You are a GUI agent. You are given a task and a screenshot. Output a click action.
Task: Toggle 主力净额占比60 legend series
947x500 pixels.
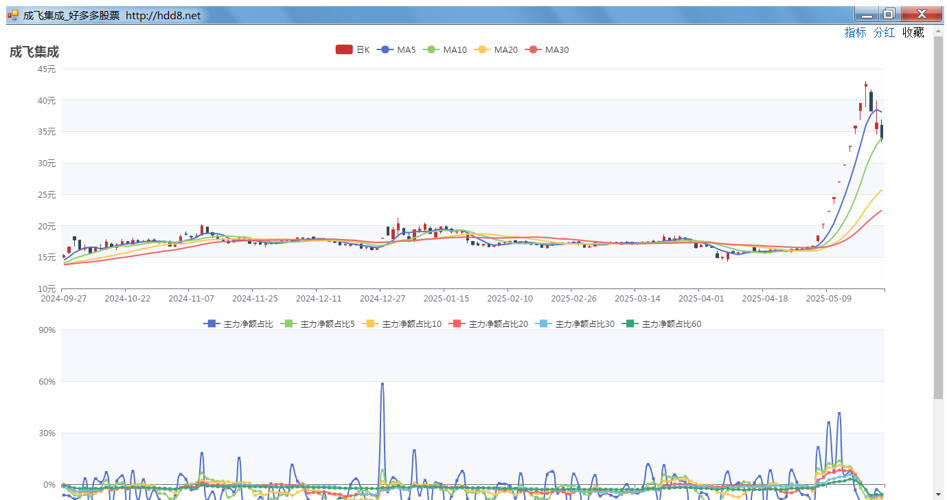click(x=661, y=324)
